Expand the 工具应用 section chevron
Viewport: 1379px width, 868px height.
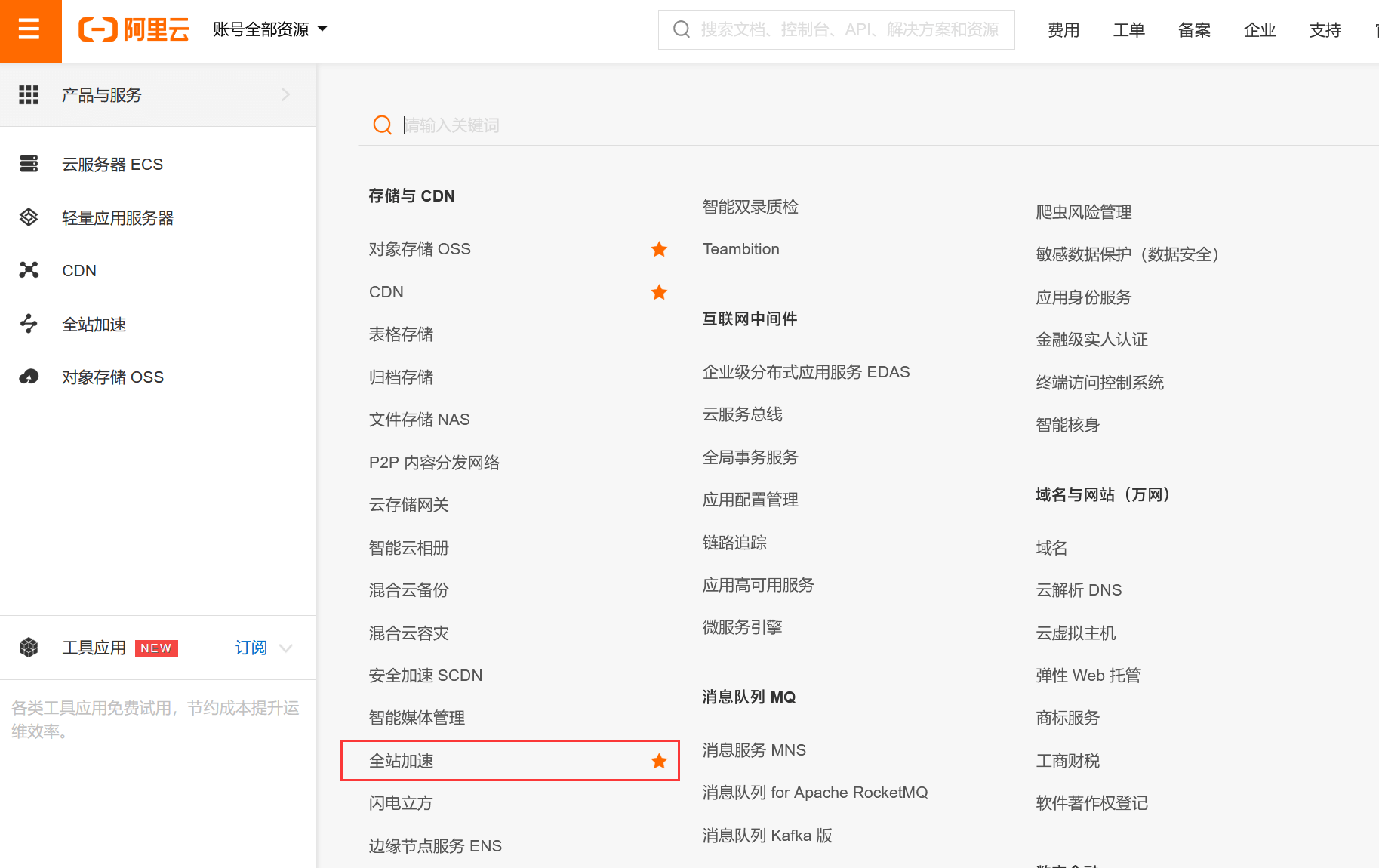(286, 648)
